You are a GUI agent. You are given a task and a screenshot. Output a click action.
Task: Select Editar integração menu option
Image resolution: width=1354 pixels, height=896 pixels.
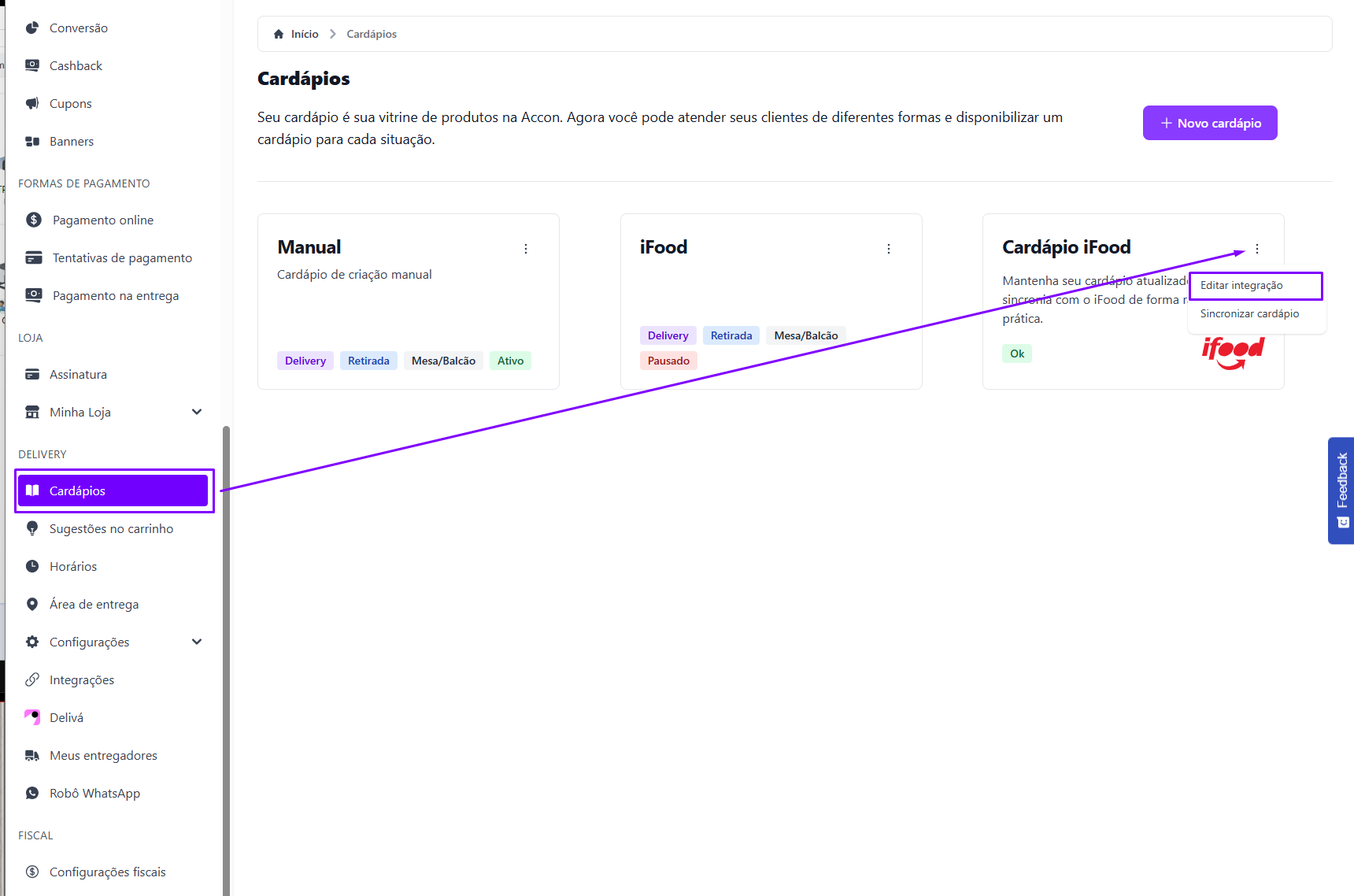coord(1241,285)
